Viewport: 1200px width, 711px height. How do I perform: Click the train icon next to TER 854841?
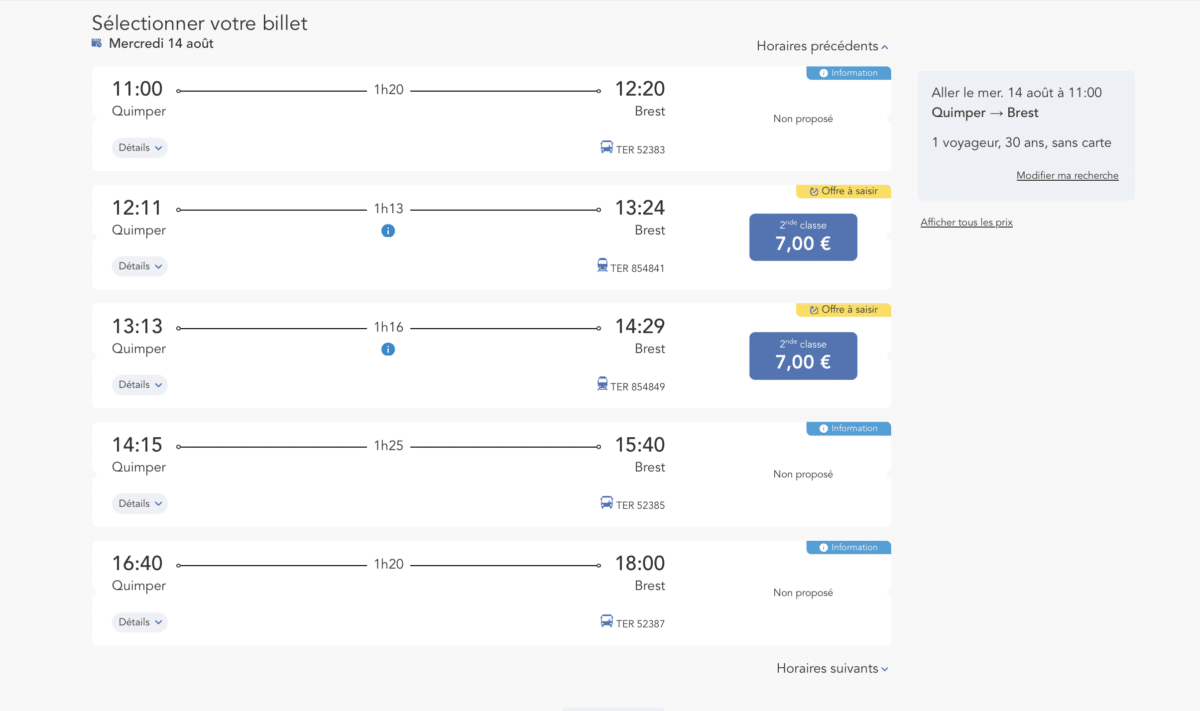click(x=602, y=266)
